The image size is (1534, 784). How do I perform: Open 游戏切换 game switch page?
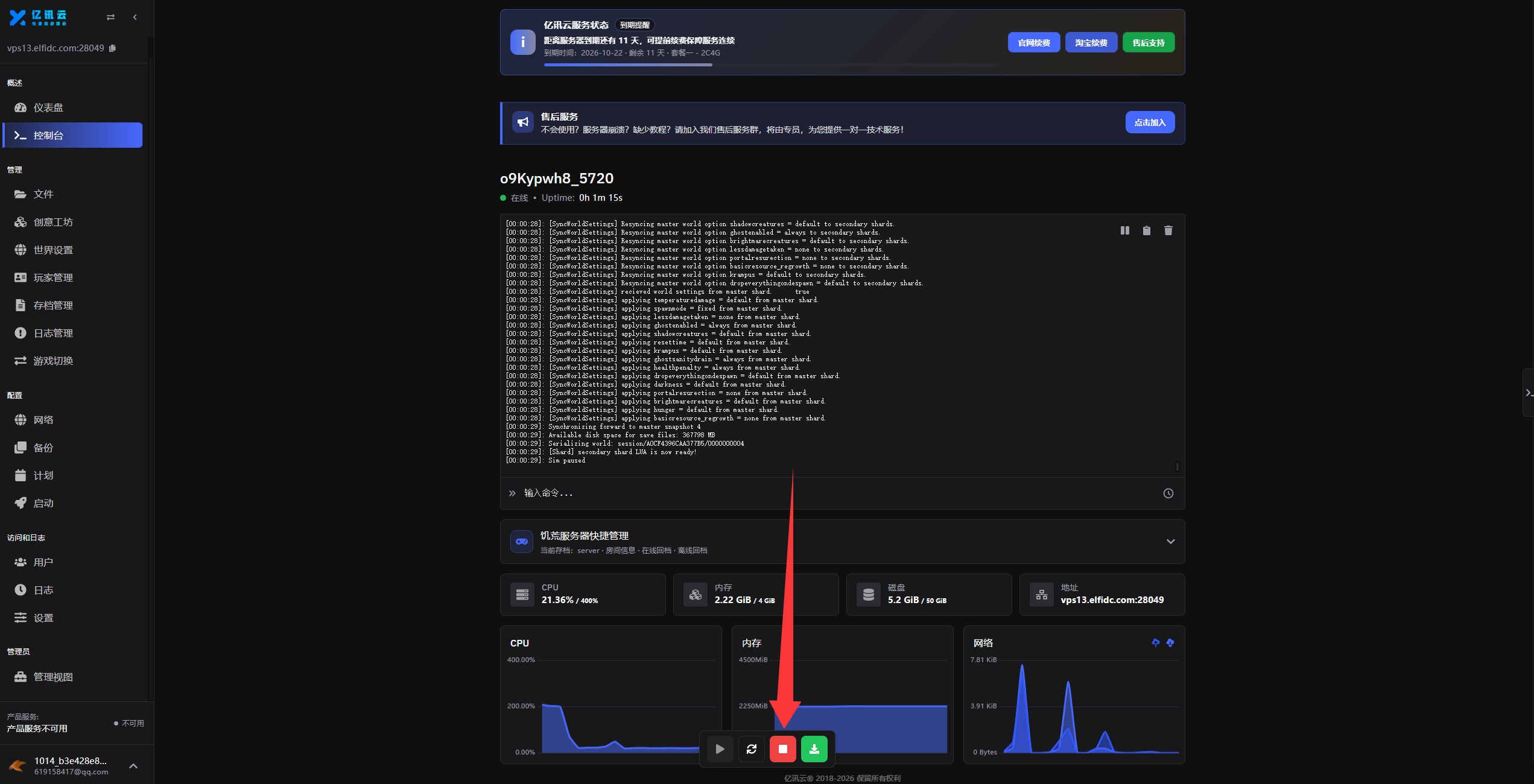pyautogui.click(x=73, y=361)
